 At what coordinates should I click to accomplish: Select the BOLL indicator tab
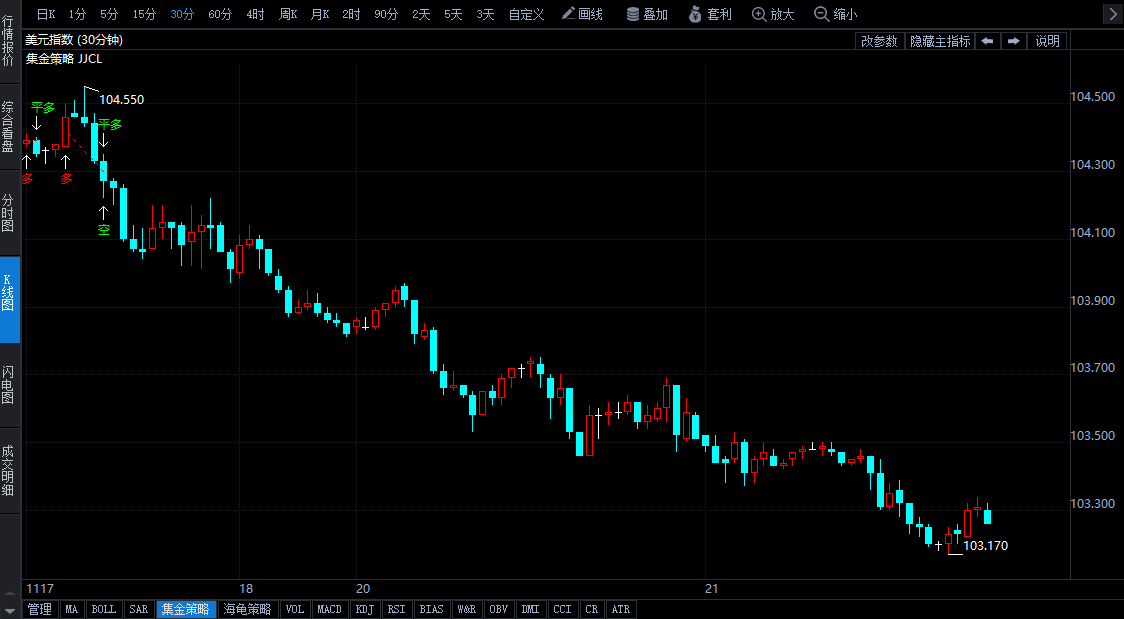pyautogui.click(x=104, y=609)
